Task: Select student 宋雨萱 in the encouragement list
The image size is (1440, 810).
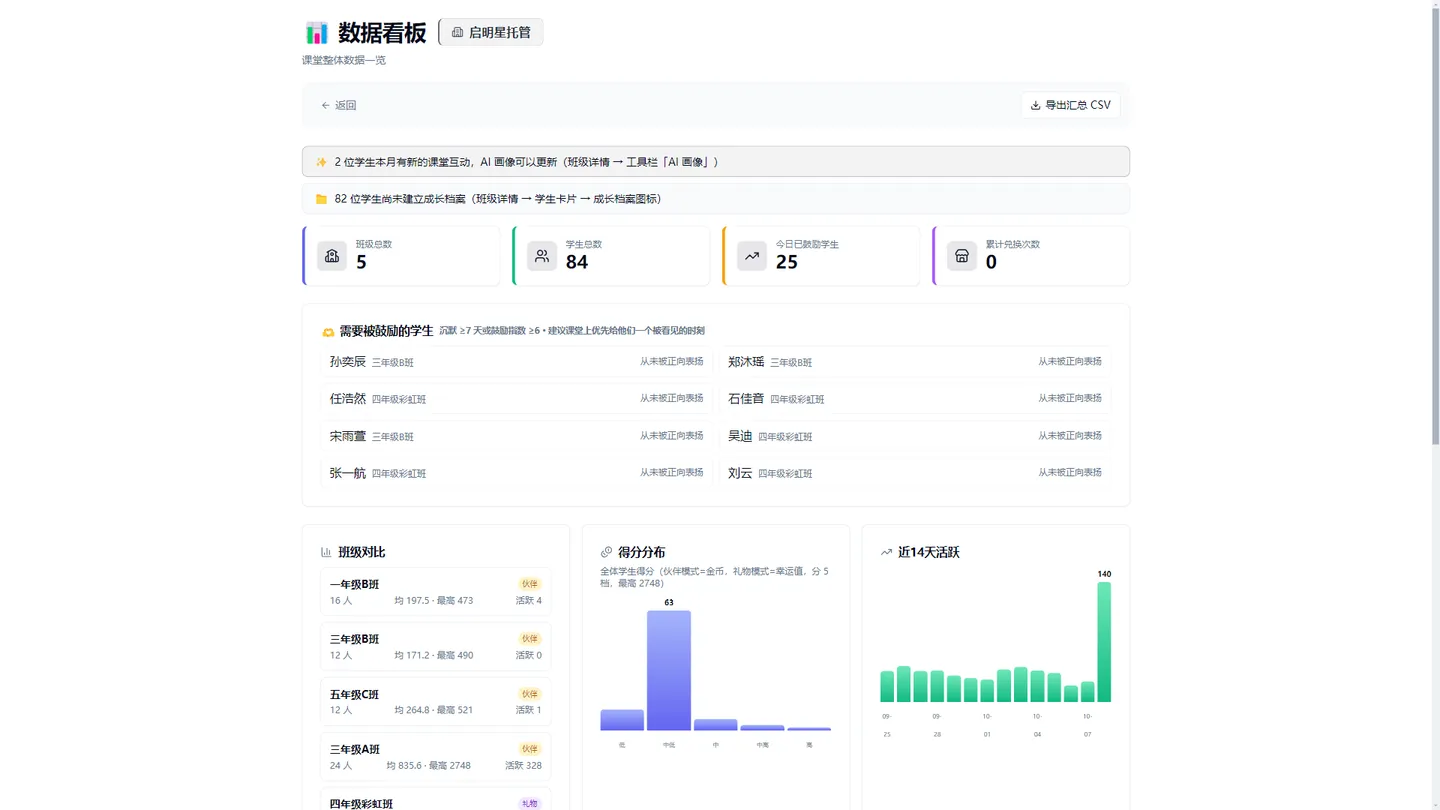Action: coord(516,436)
